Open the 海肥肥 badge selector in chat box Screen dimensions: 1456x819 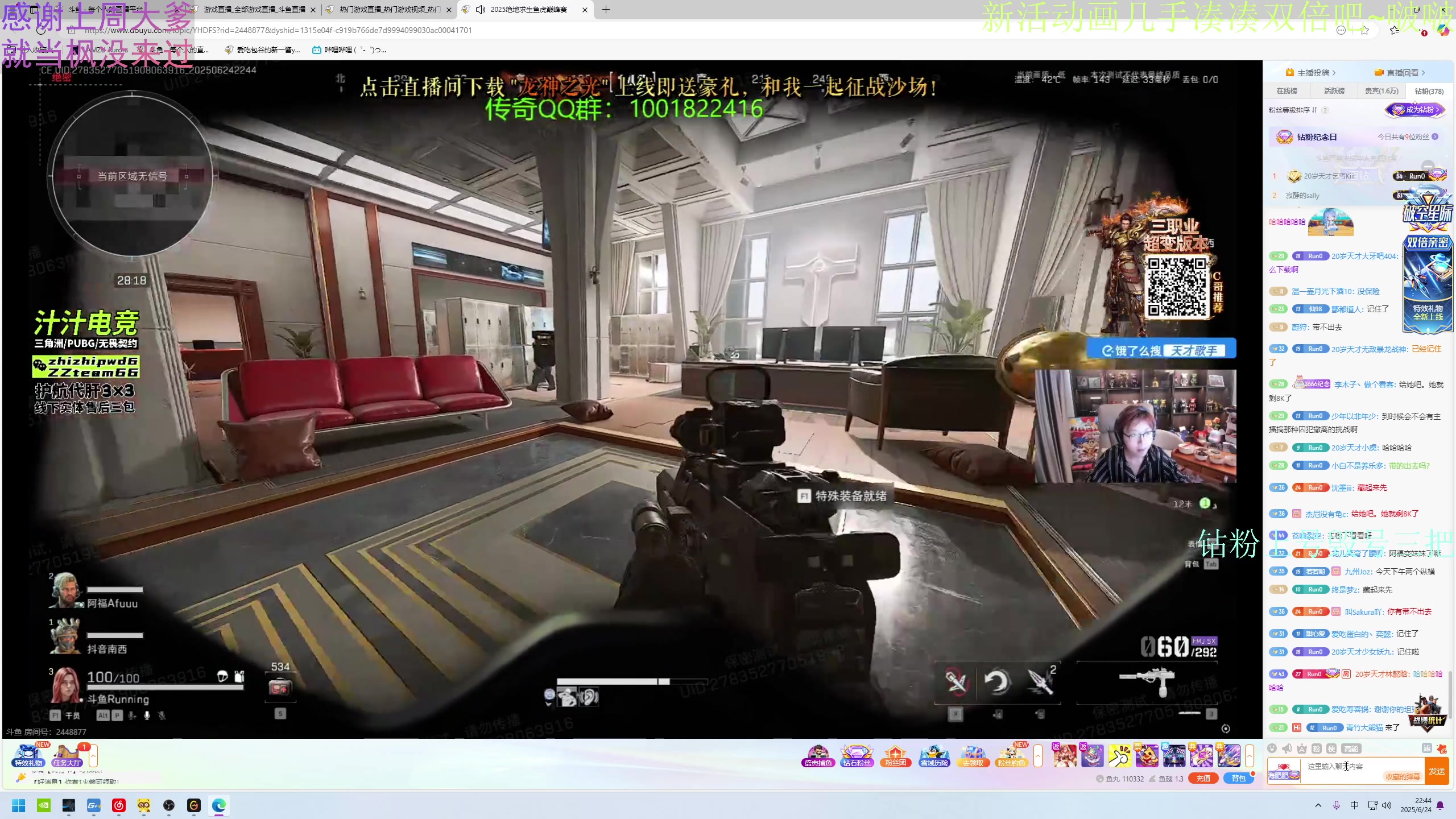pyautogui.click(x=1284, y=771)
